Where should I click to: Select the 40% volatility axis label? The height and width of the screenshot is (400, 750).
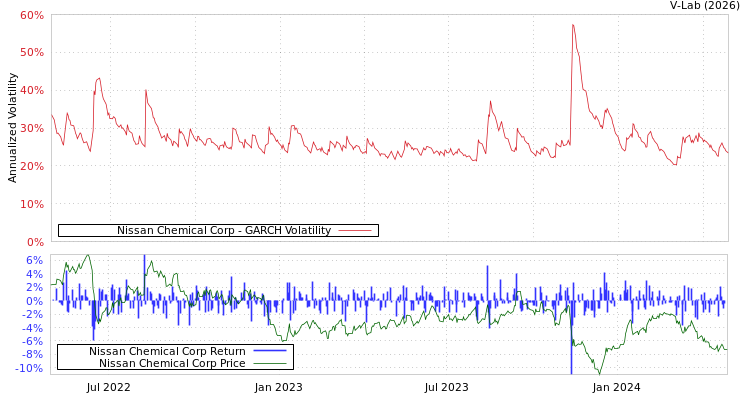[31, 90]
